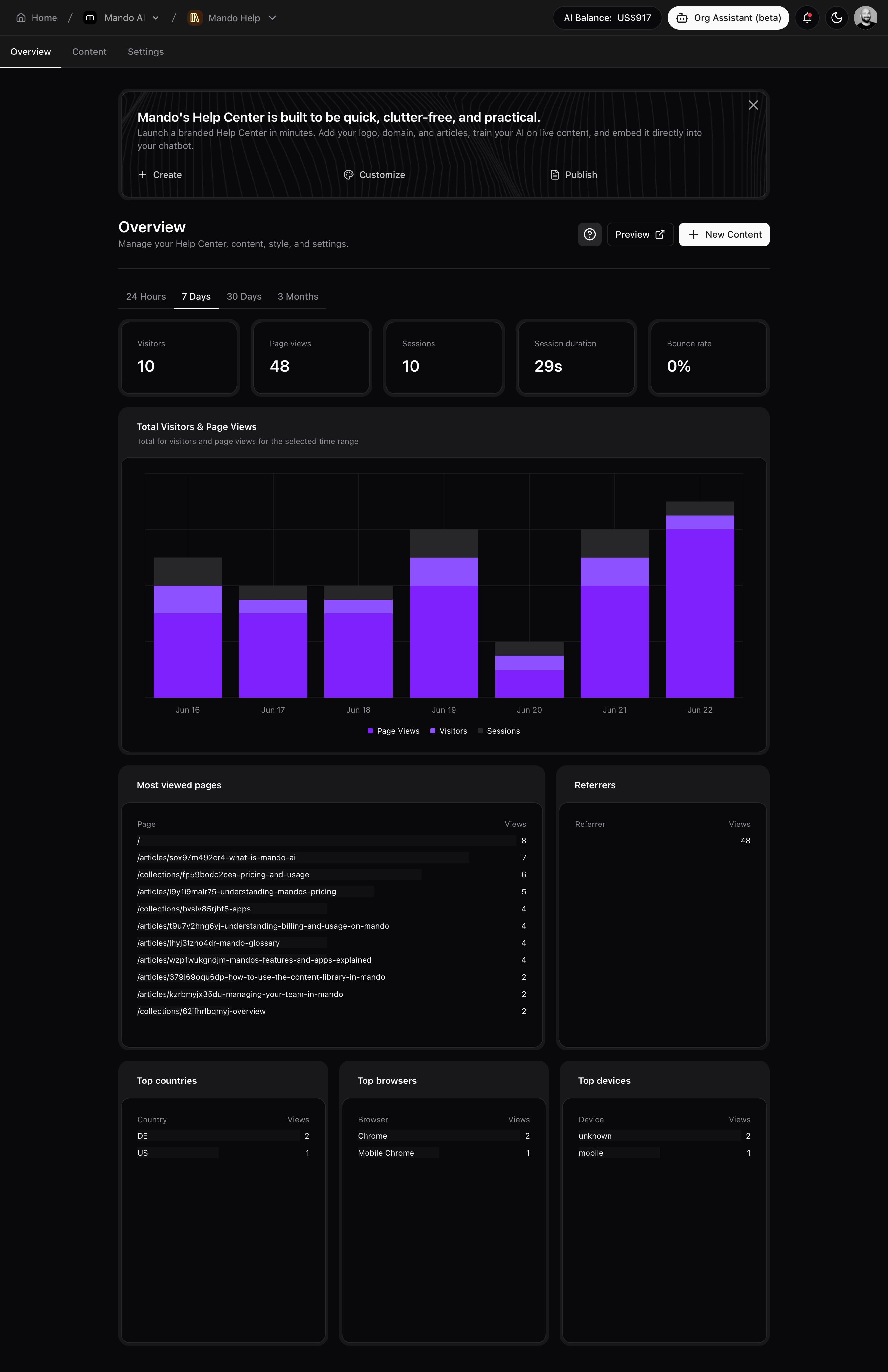Click the 62ifhrlbqmyj-overview collection row
The width and height of the screenshot is (888, 1372).
tap(332, 1011)
